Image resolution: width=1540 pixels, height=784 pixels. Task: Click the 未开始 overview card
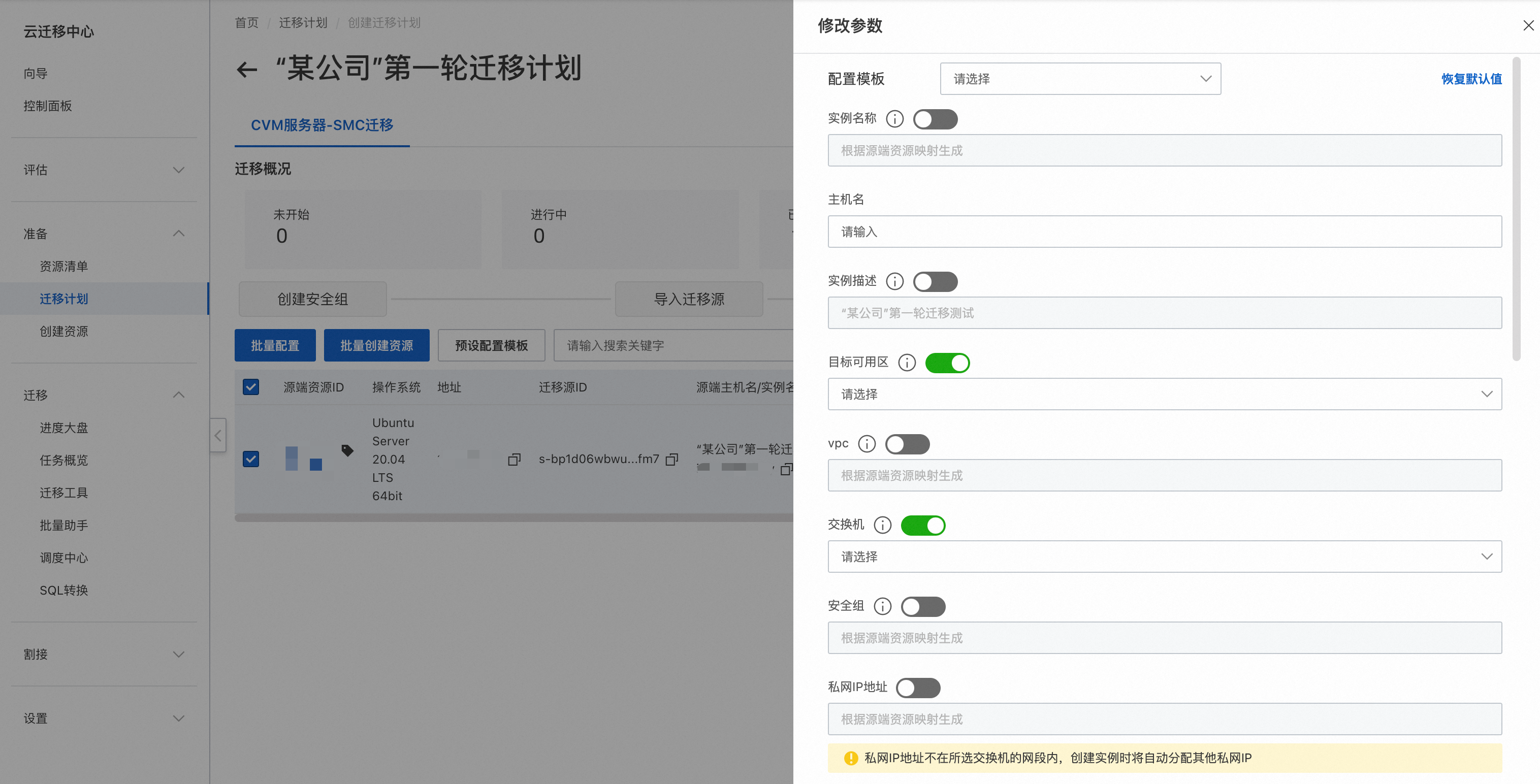coord(363,230)
